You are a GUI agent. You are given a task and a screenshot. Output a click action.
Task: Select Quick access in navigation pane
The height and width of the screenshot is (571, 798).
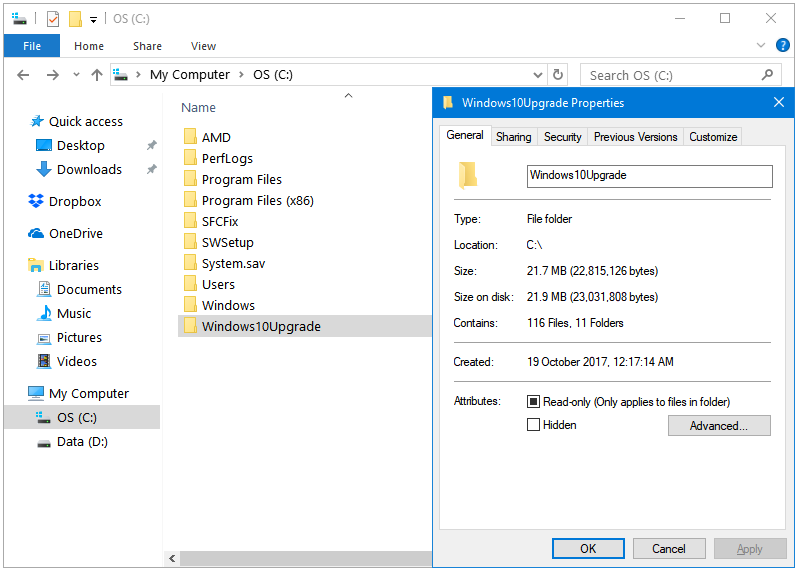[x=86, y=122]
